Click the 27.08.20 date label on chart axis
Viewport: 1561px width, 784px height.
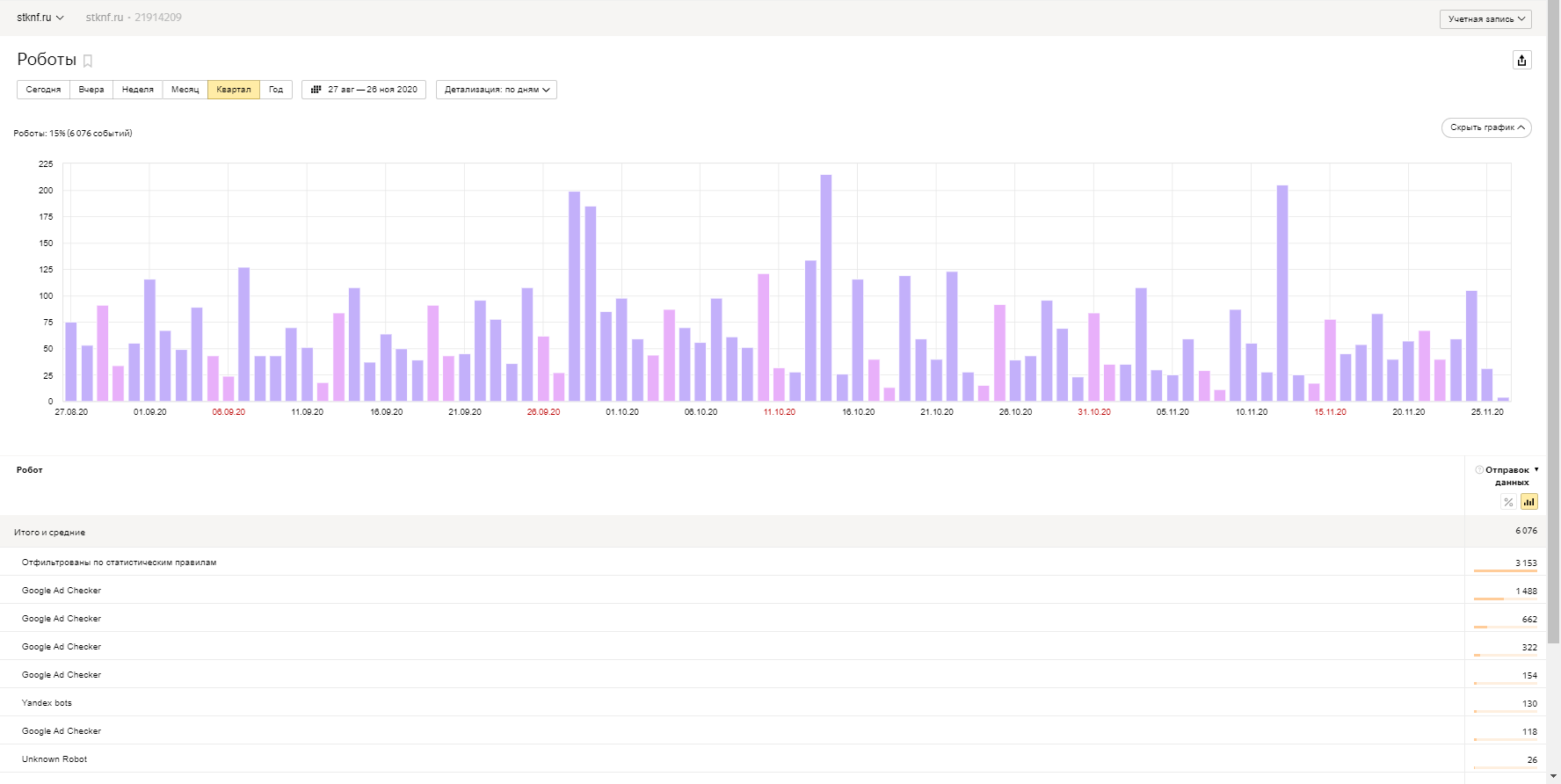tap(71, 412)
